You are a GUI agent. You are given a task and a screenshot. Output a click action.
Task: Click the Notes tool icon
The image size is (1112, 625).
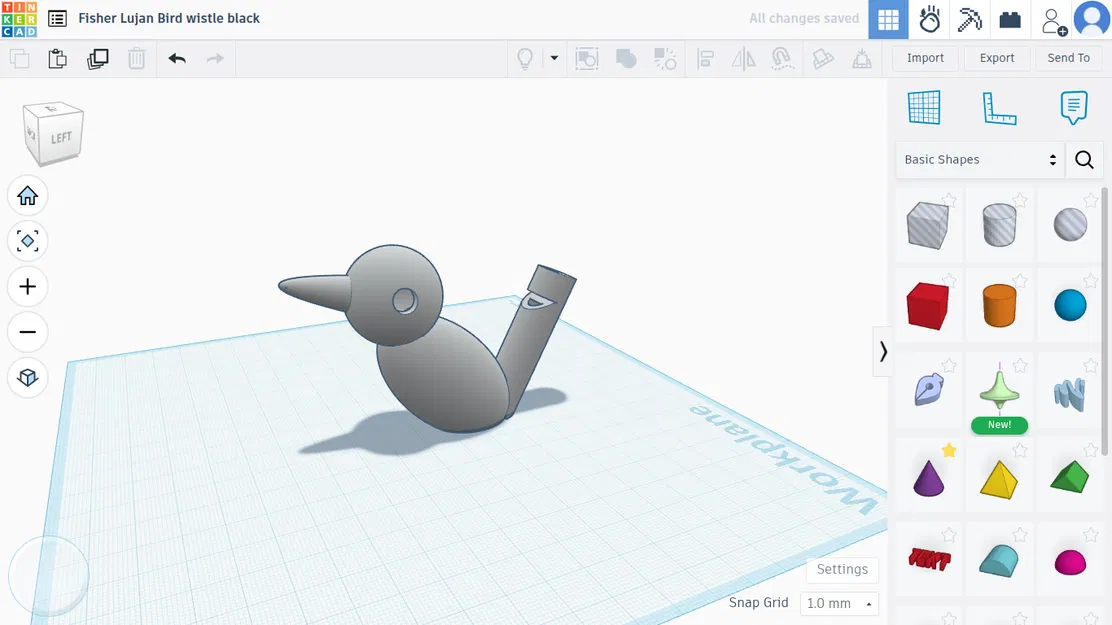1074,108
